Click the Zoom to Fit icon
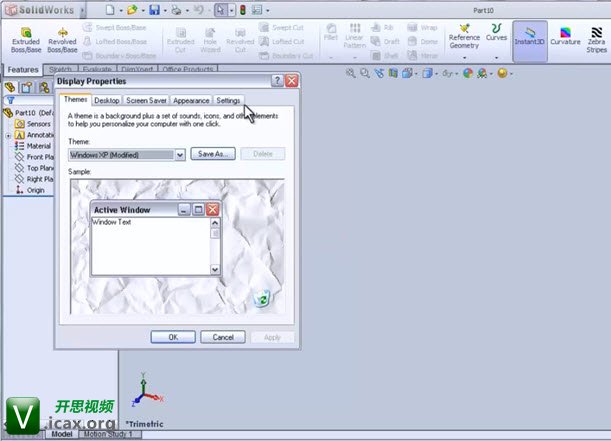This screenshot has height=441, width=611. tap(350, 73)
